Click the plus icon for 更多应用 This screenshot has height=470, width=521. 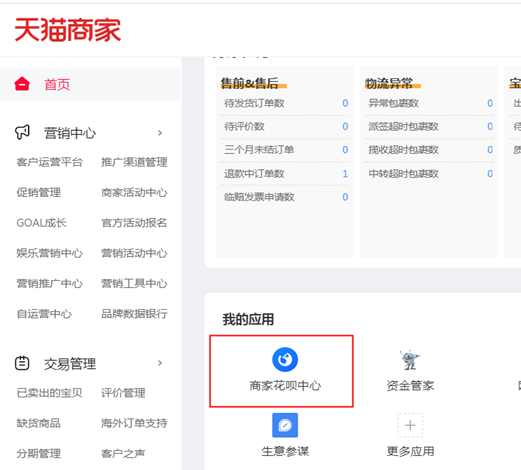pyautogui.click(x=410, y=425)
